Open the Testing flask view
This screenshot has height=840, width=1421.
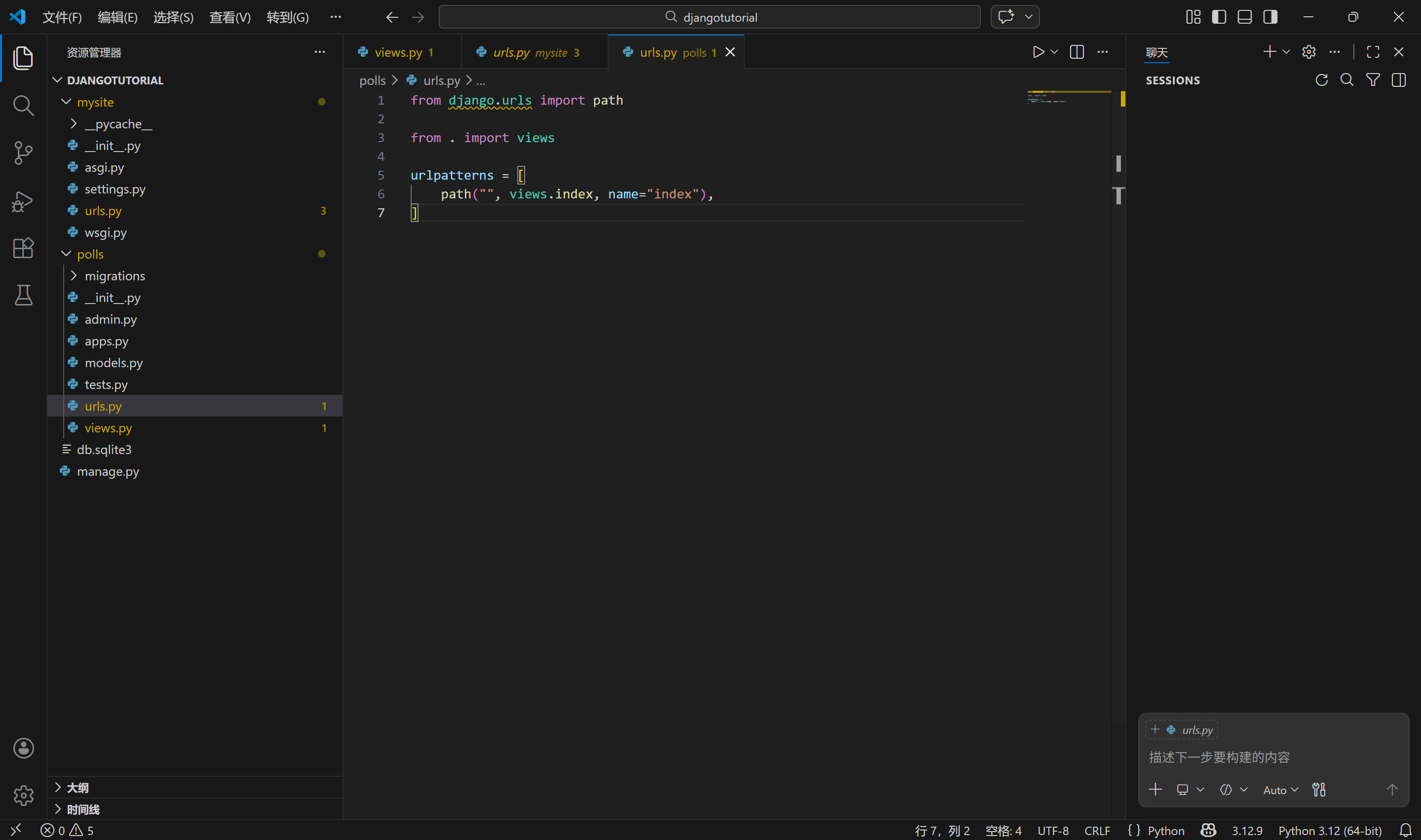pos(23,295)
